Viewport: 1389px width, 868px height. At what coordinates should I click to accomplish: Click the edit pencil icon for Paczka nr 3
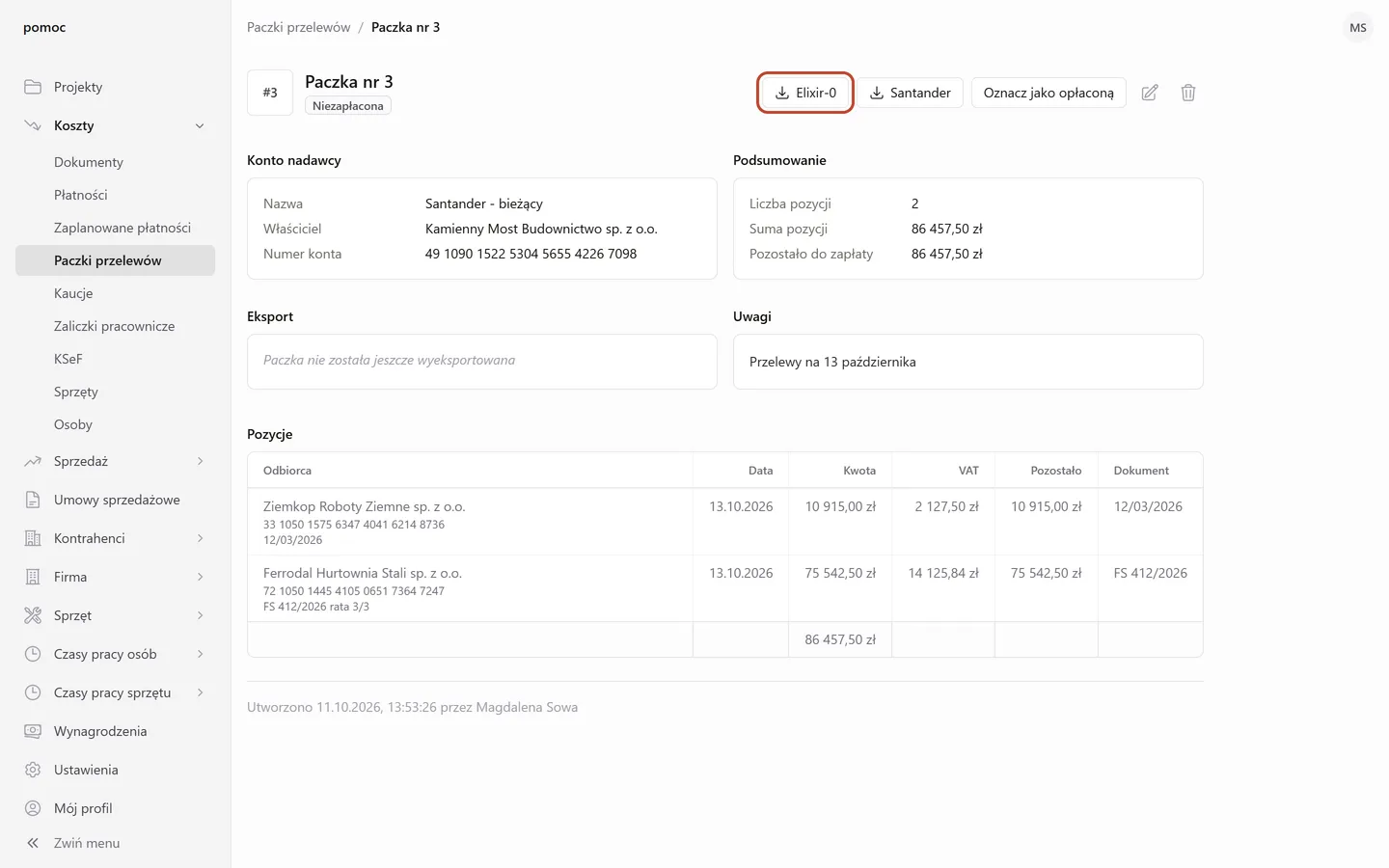(1150, 93)
